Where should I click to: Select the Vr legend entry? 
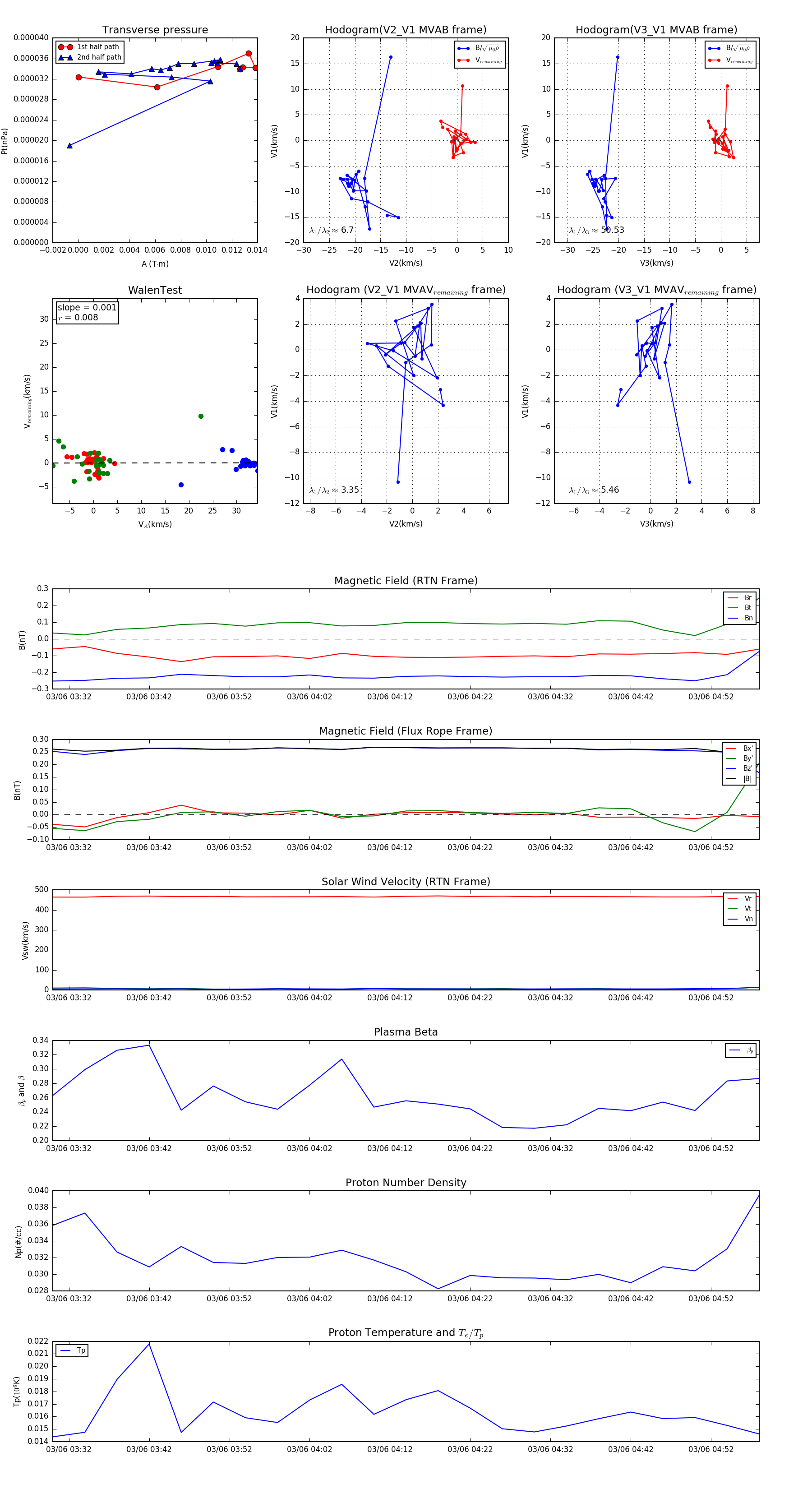pyautogui.click(x=740, y=899)
